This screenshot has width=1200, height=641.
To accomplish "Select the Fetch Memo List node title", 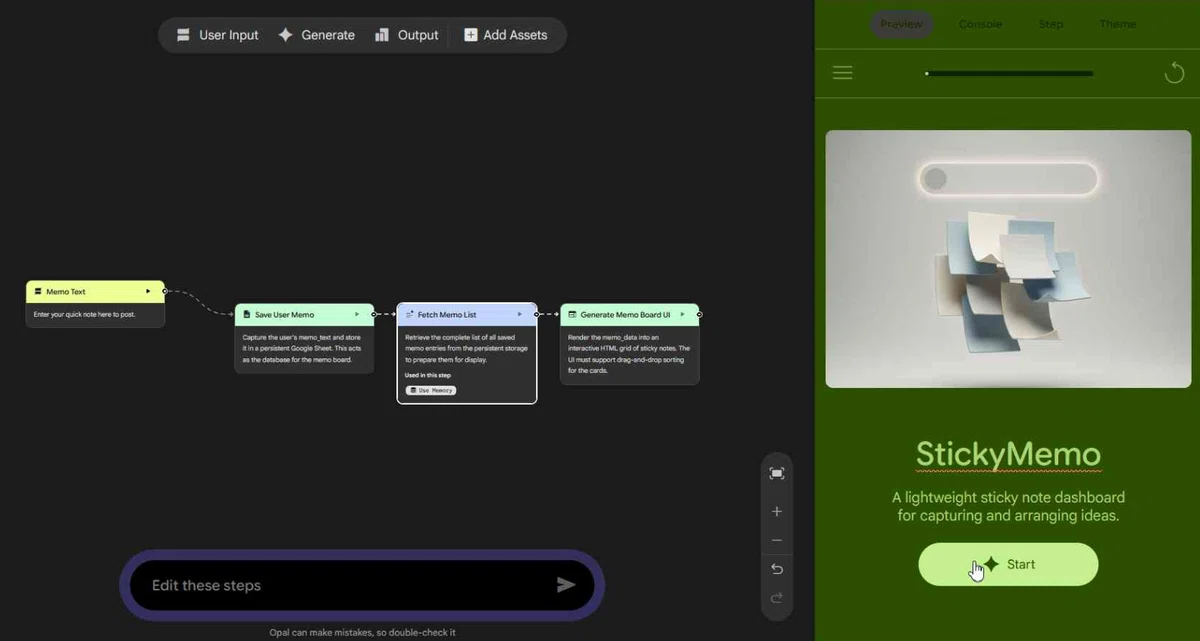I will [x=447, y=314].
